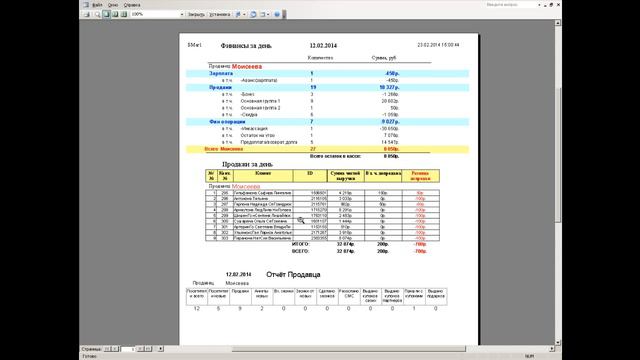Click the vertical scrollbar thumb
The width and height of the screenshot is (640, 360).
tap(558, 155)
